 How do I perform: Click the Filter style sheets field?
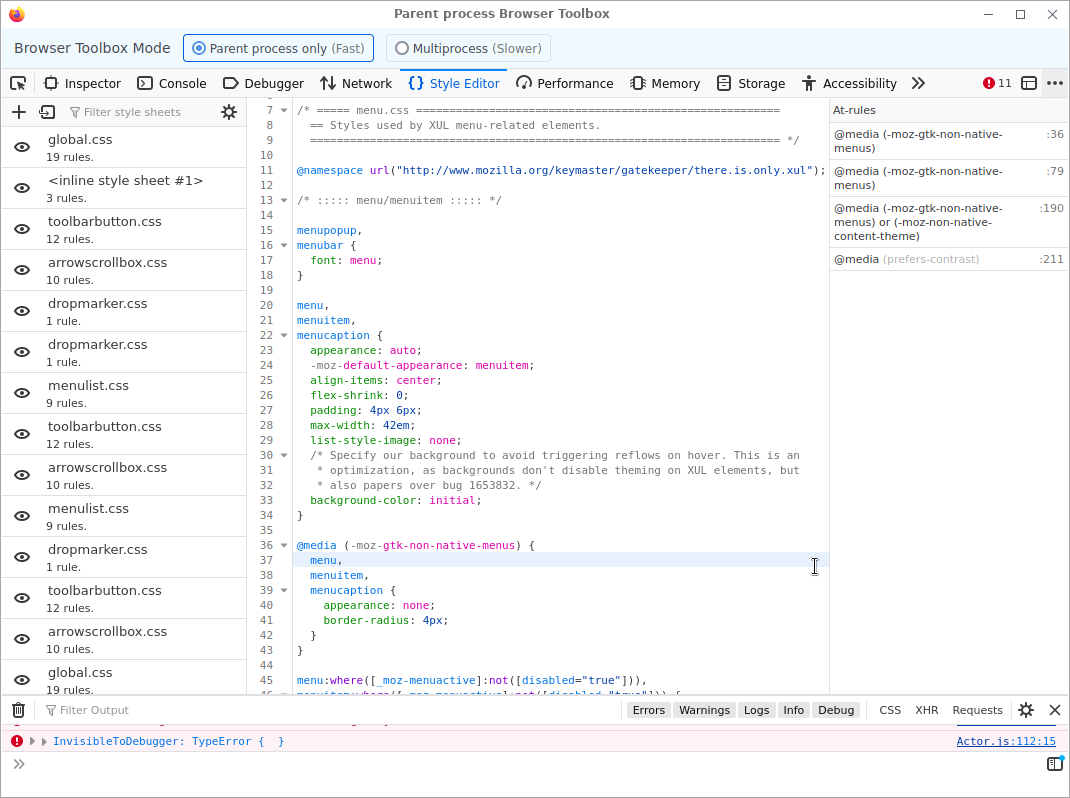tap(140, 112)
